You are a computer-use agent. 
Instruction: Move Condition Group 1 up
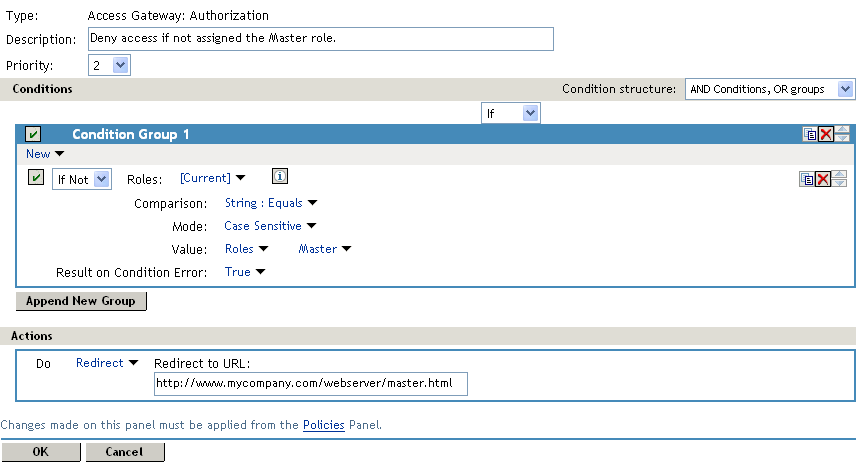842,130
